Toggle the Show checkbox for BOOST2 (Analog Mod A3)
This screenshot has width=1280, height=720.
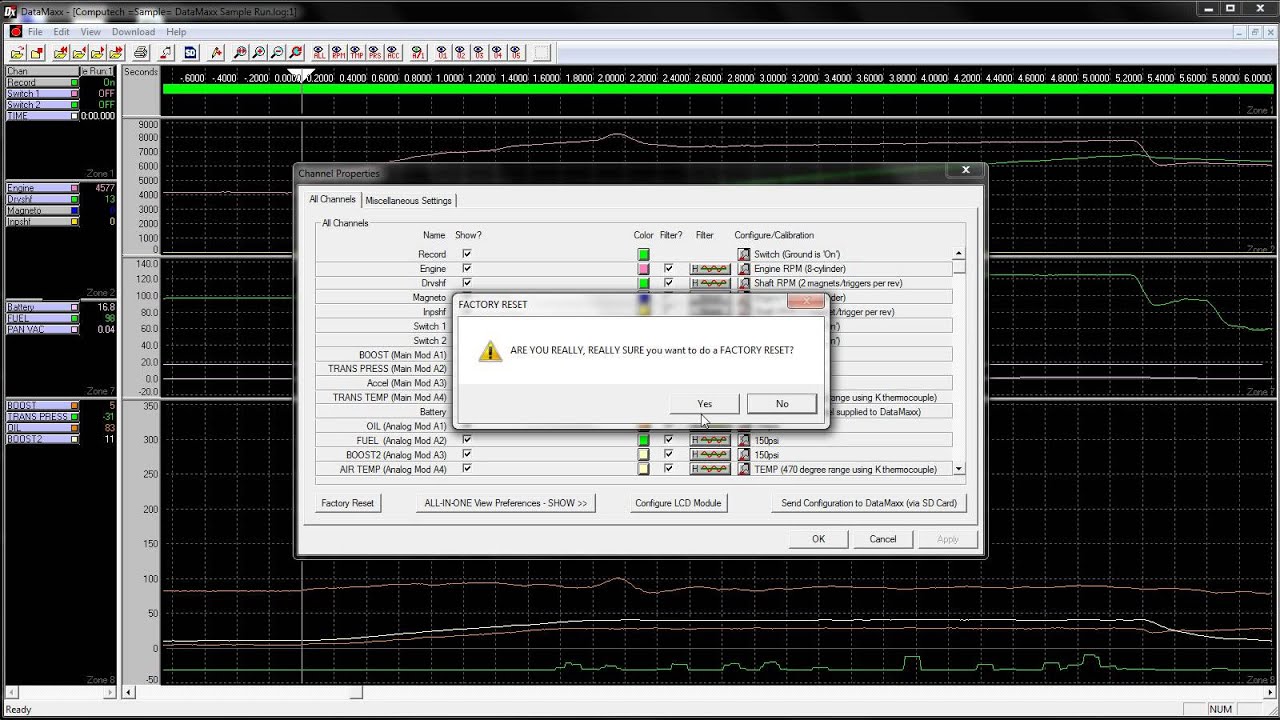(467, 455)
